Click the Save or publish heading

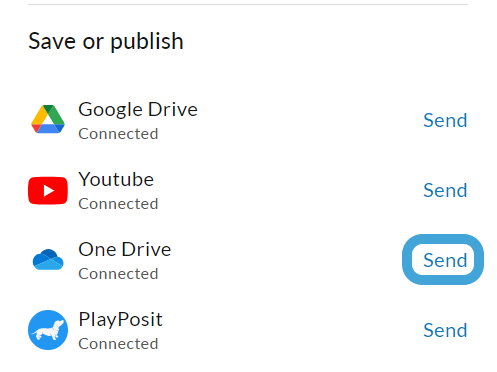coord(106,41)
